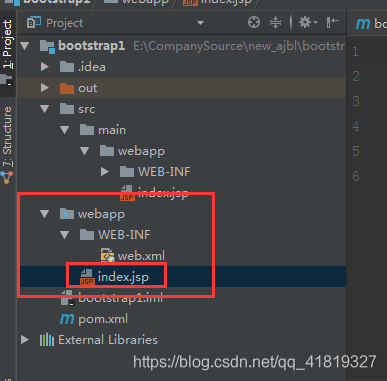
Task: Collapse the top-level webapp module folder arrow
Action: 45,214
